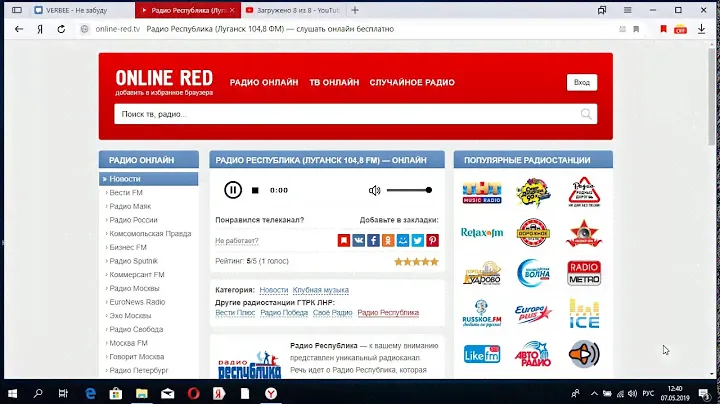Mute the player with the speaker icon
Viewport: 720px width, 404px height.
(374, 190)
